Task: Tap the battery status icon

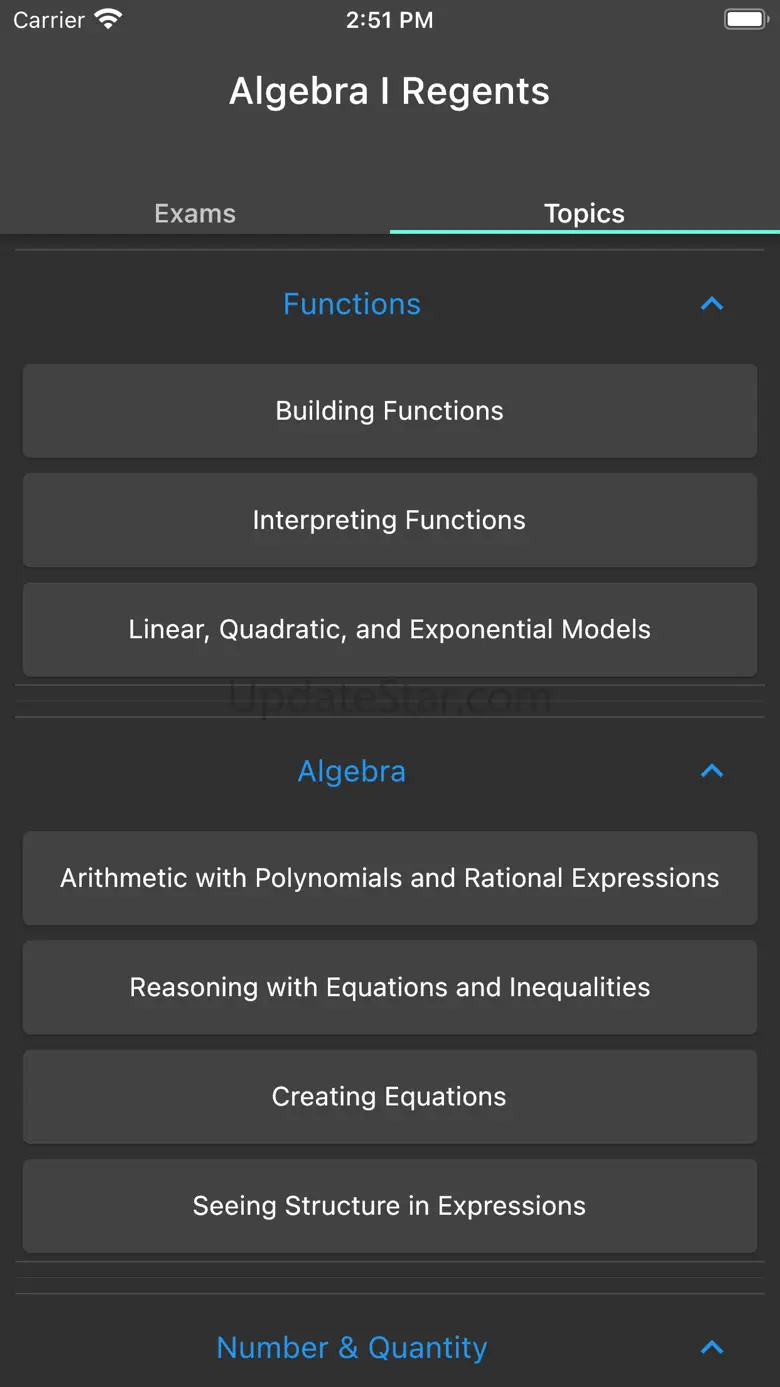Action: point(746,19)
